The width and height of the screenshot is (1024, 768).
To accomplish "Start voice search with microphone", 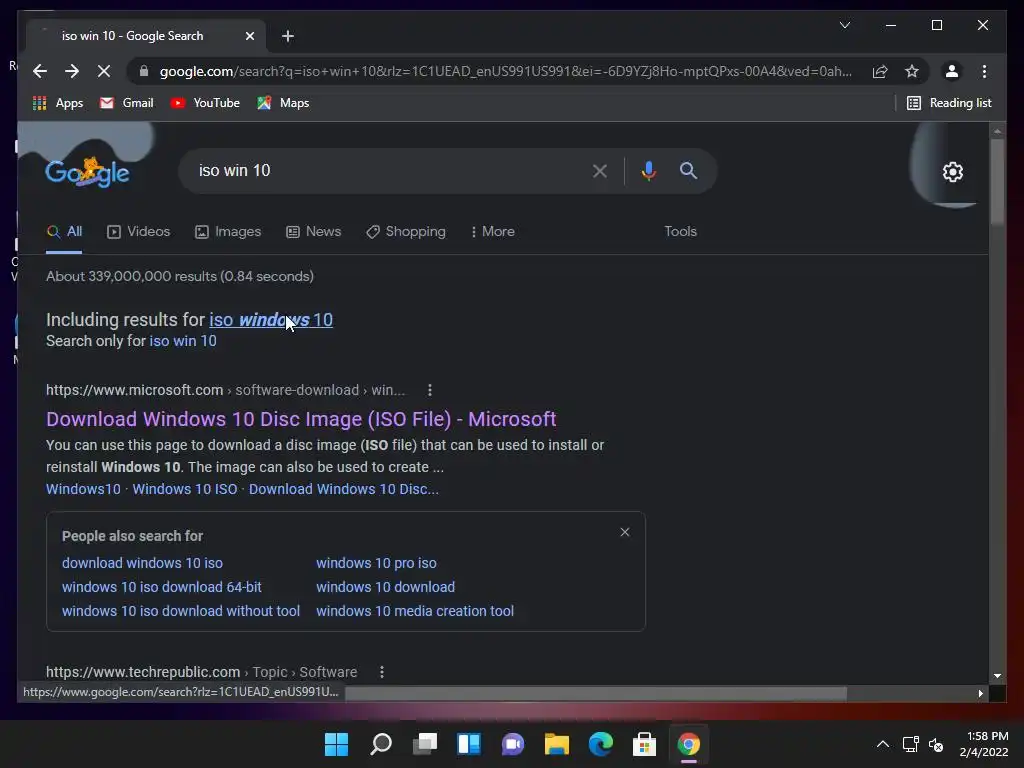I will 648,171.
